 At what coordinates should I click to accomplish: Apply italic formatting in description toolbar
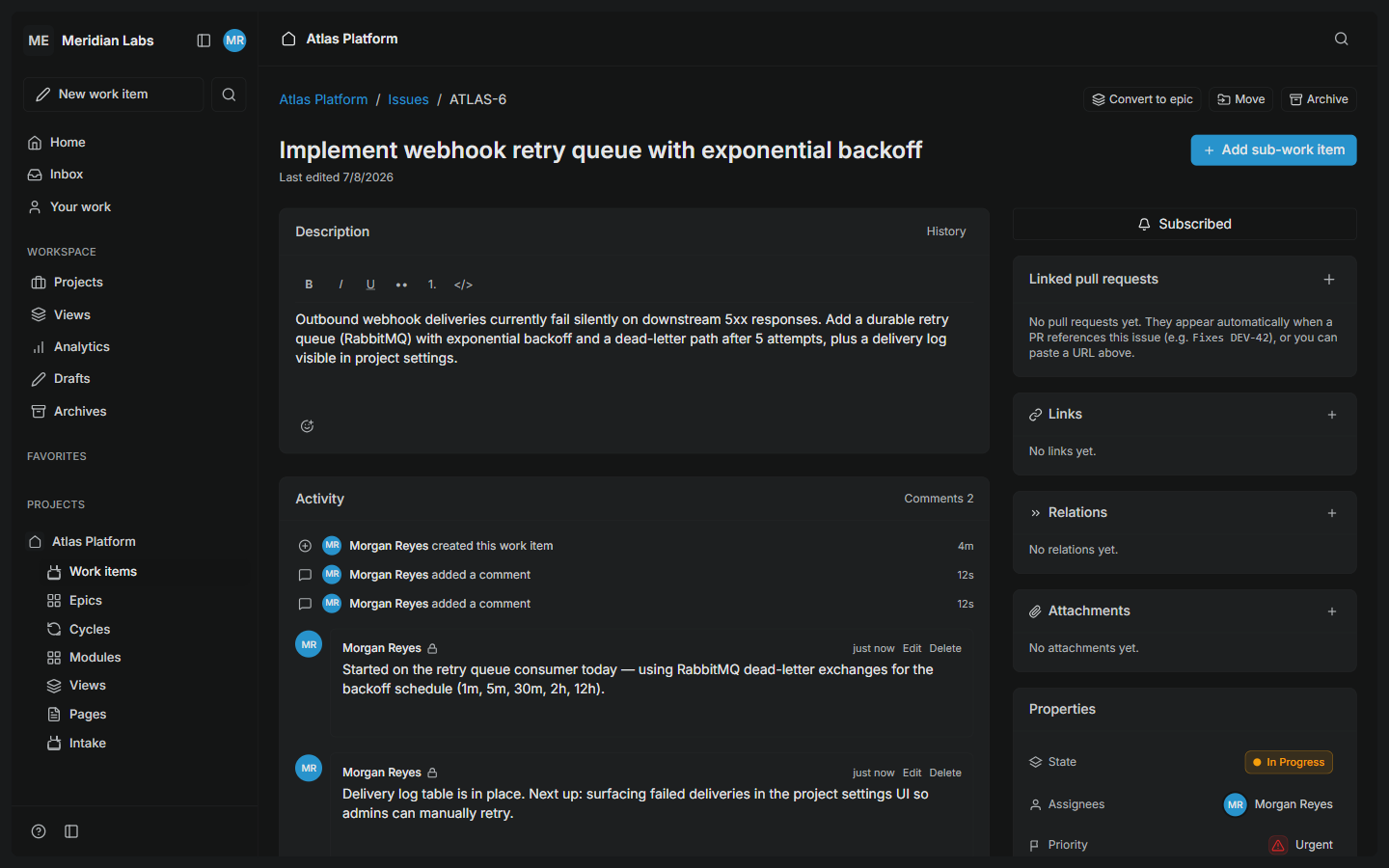pyautogui.click(x=340, y=285)
